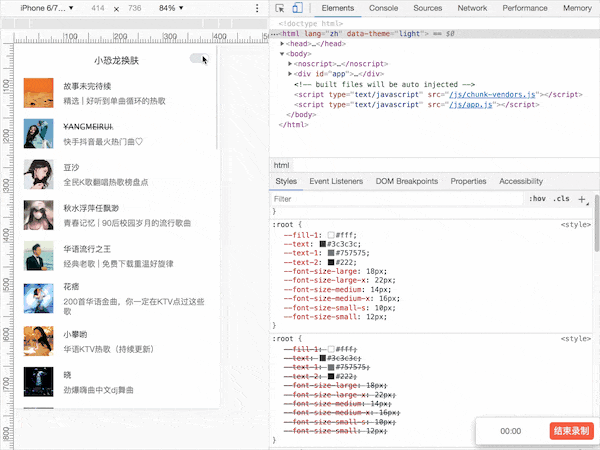Open the Event Listeners tab

(x=336, y=181)
